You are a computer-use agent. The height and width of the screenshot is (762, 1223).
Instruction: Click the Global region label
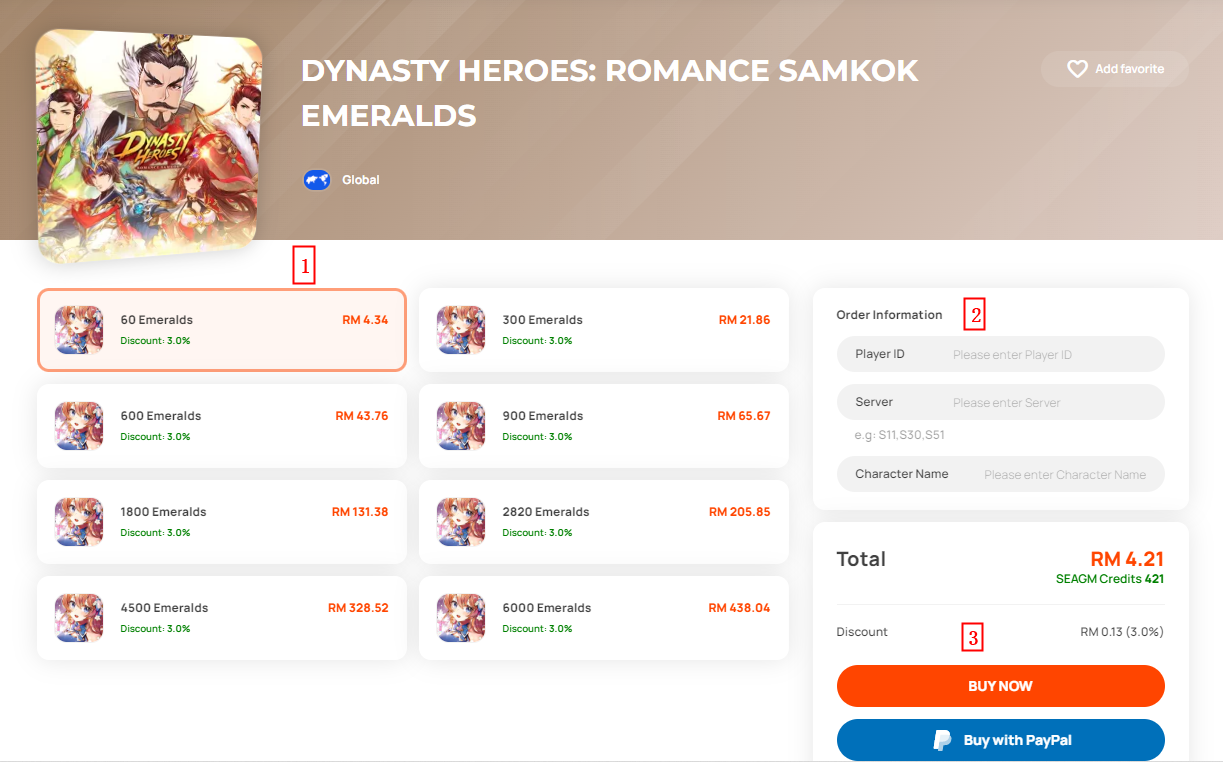361,180
